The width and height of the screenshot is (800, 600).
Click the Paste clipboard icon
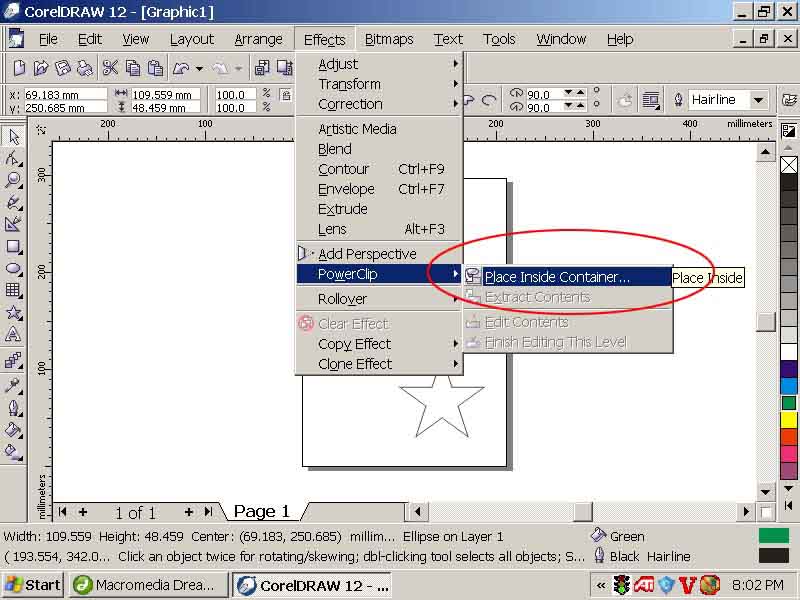coord(155,68)
